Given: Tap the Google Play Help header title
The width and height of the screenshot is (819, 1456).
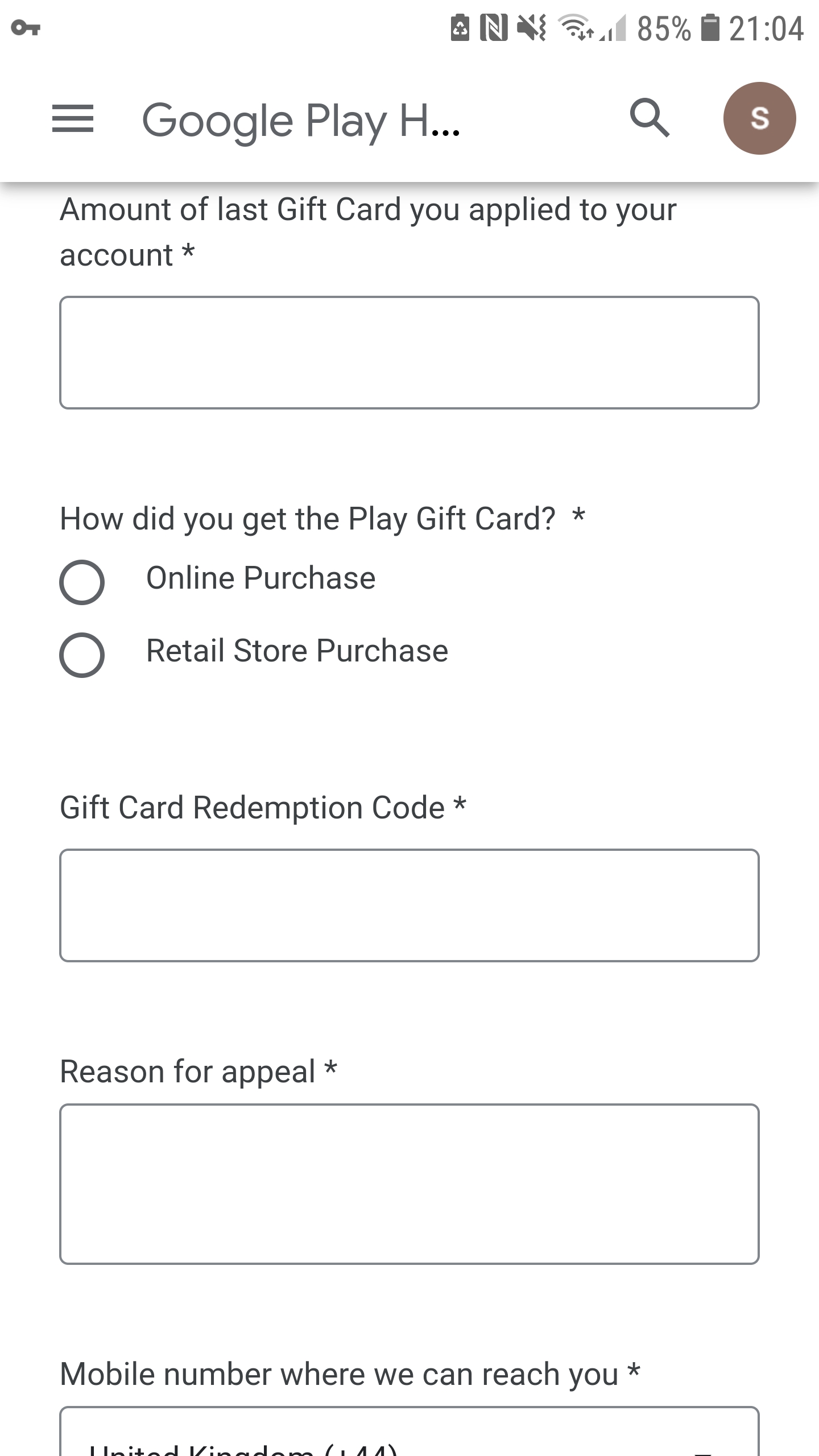Looking at the screenshot, I should pyautogui.click(x=301, y=120).
